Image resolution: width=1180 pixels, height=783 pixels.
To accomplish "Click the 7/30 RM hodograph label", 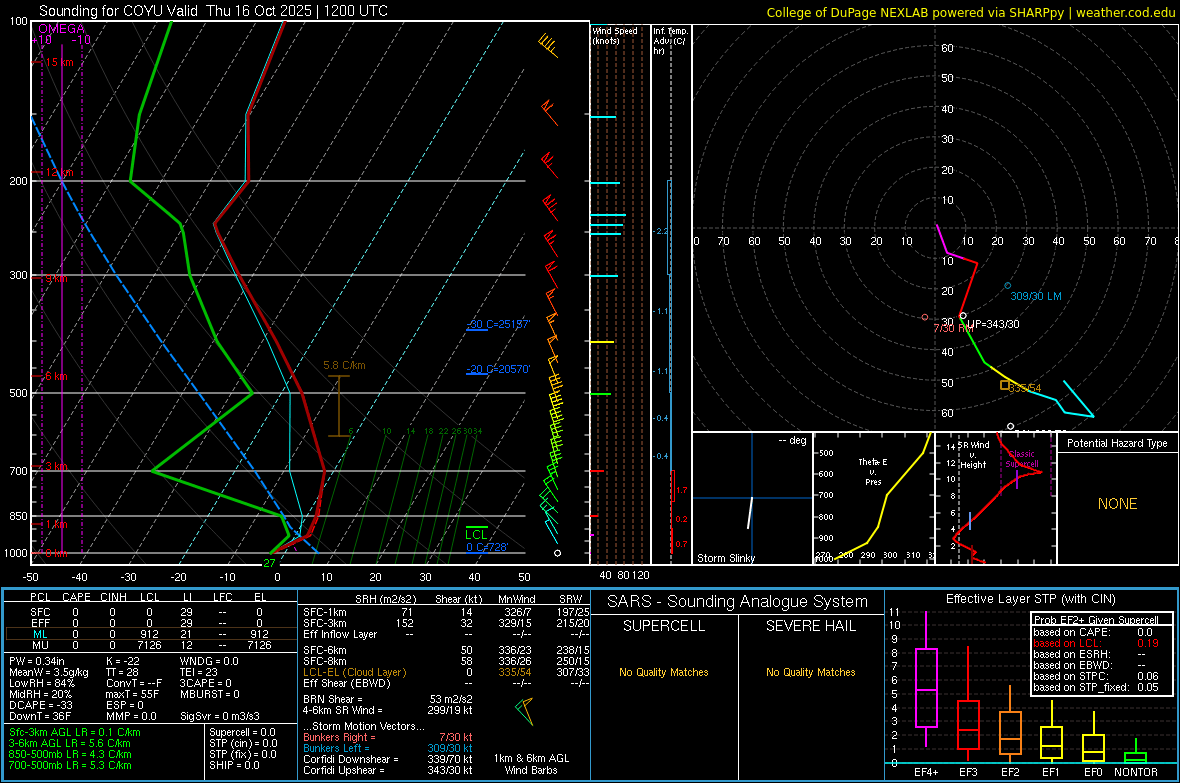I will (953, 328).
